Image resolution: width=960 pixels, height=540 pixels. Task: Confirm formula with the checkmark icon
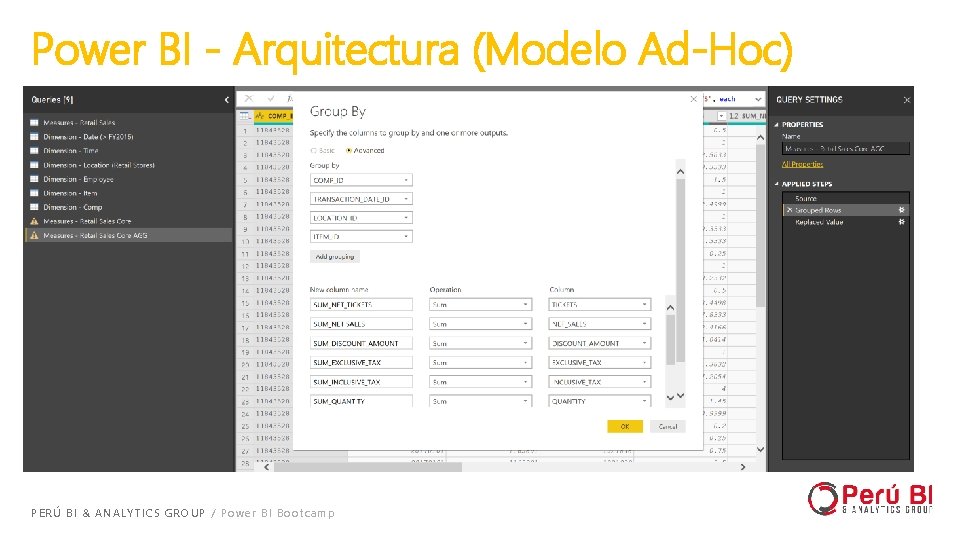271,98
